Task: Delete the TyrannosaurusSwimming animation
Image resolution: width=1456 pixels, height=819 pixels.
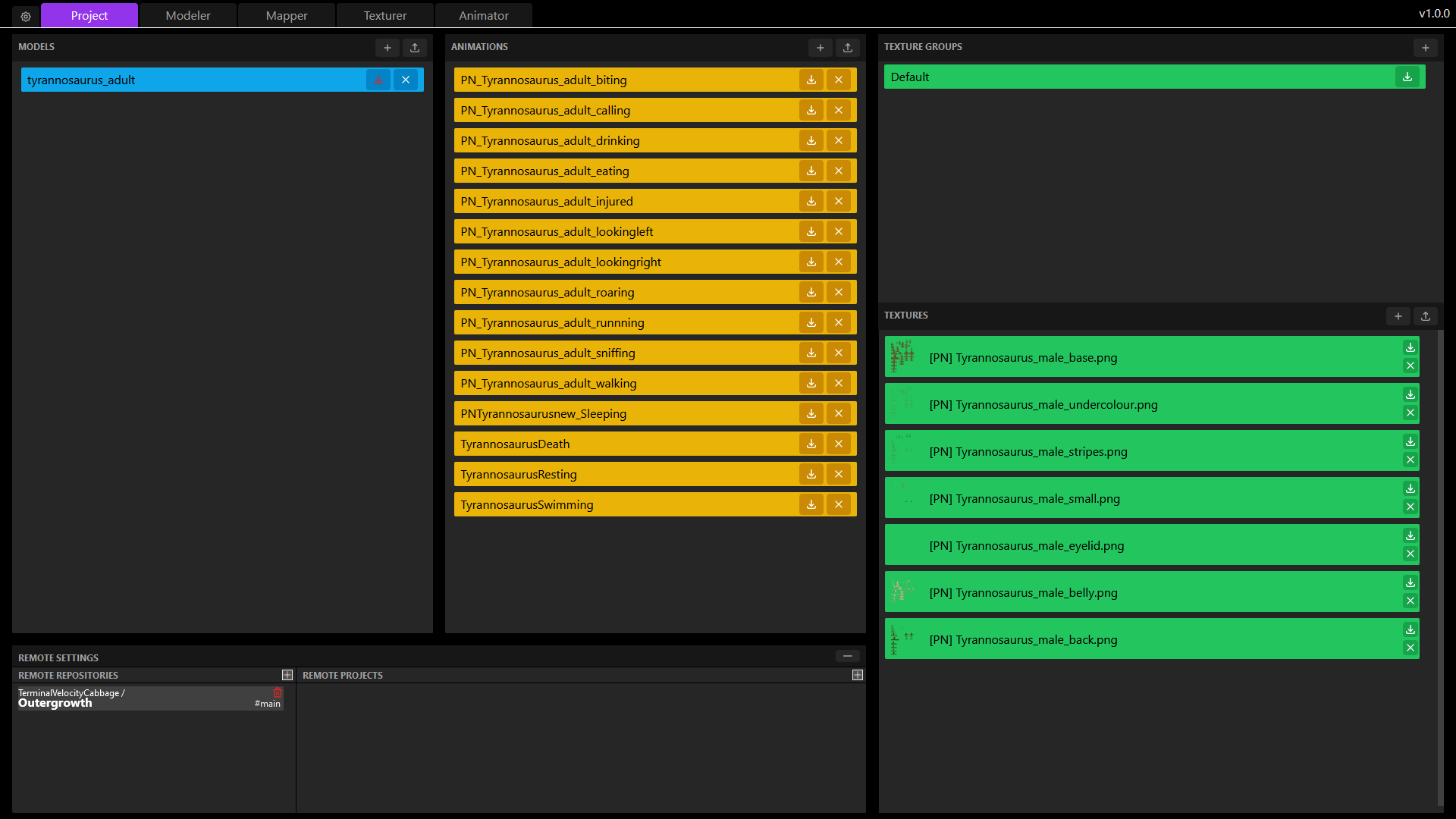Action: coord(839,504)
